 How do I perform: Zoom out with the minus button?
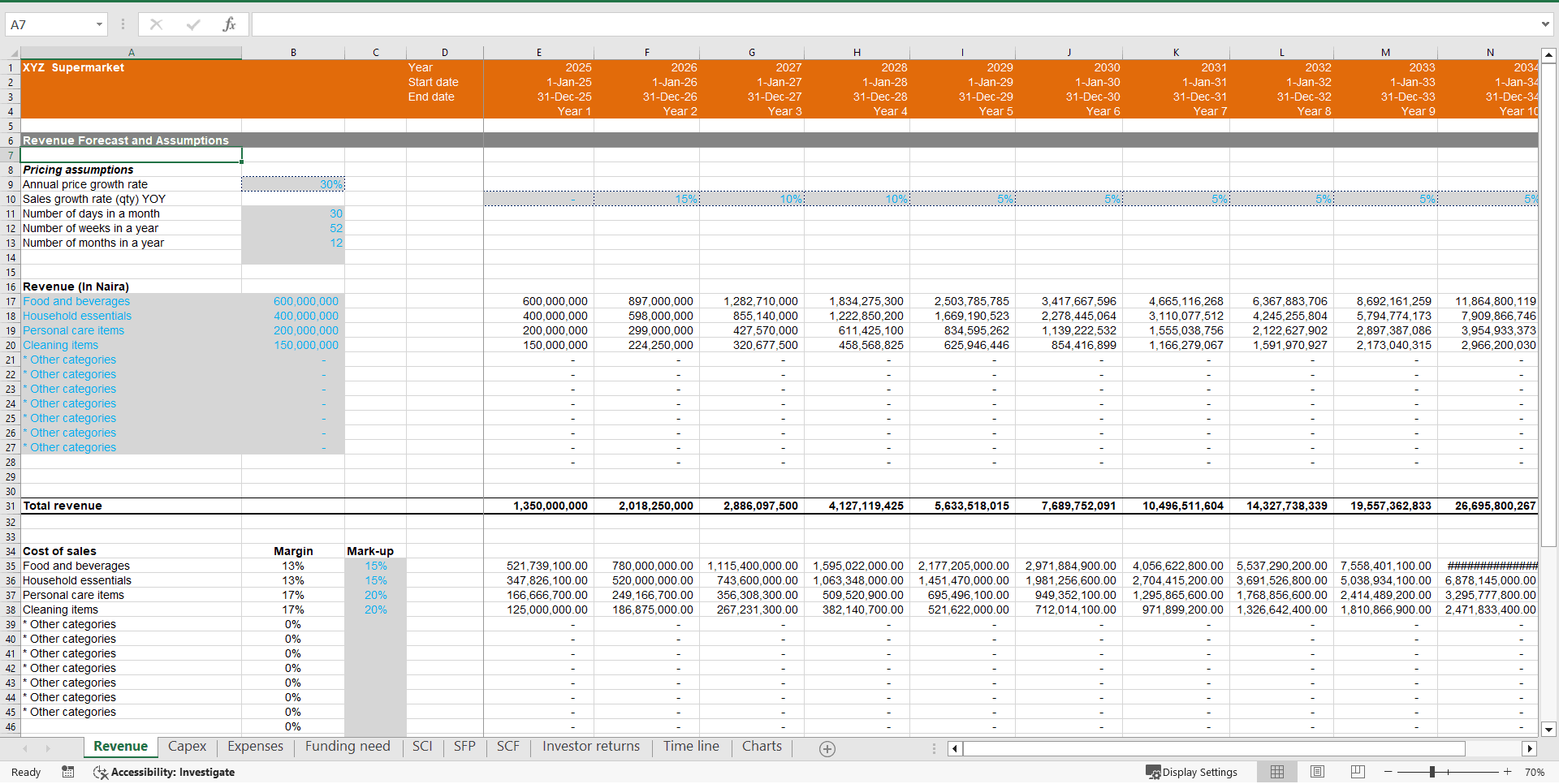tap(1388, 772)
